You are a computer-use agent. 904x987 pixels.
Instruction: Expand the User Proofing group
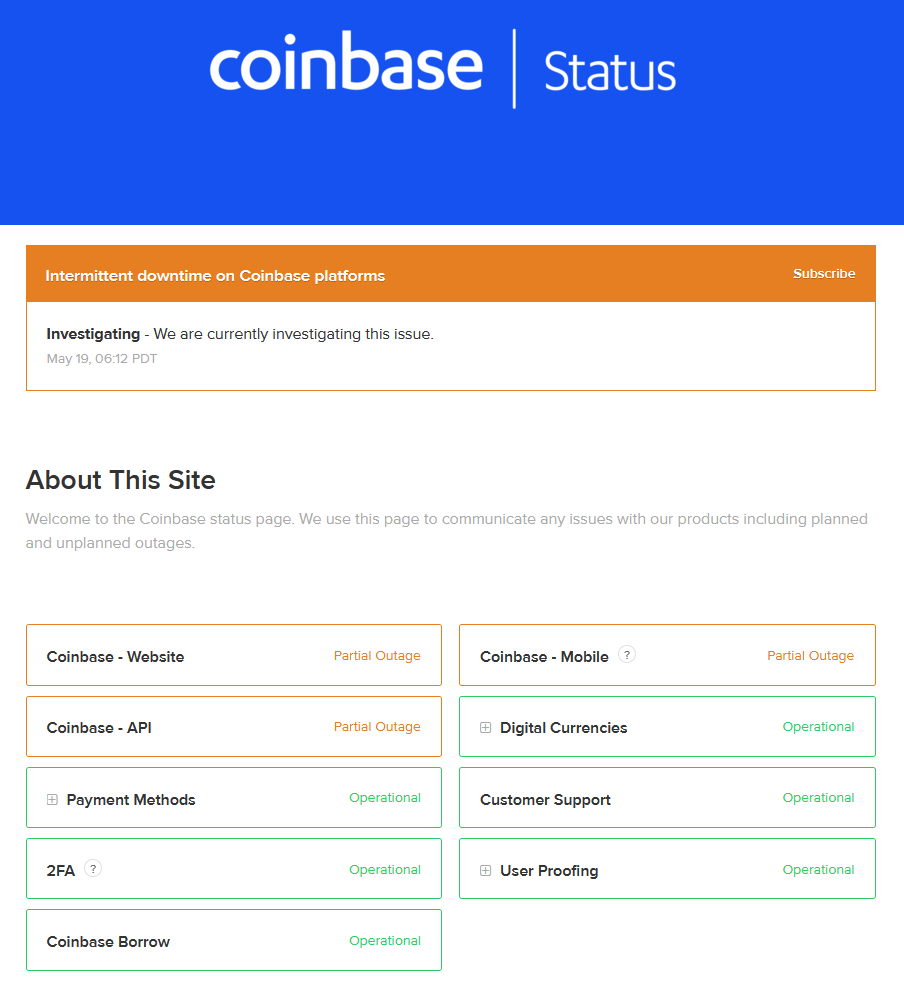(486, 870)
